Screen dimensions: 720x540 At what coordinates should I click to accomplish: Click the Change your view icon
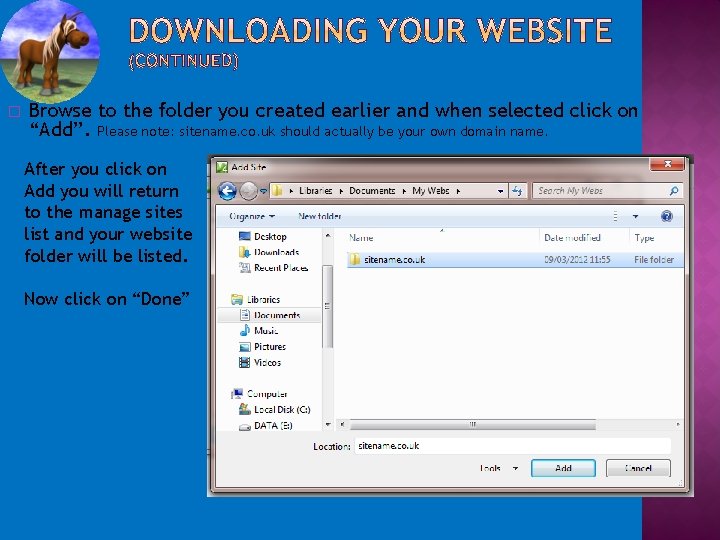(x=615, y=216)
